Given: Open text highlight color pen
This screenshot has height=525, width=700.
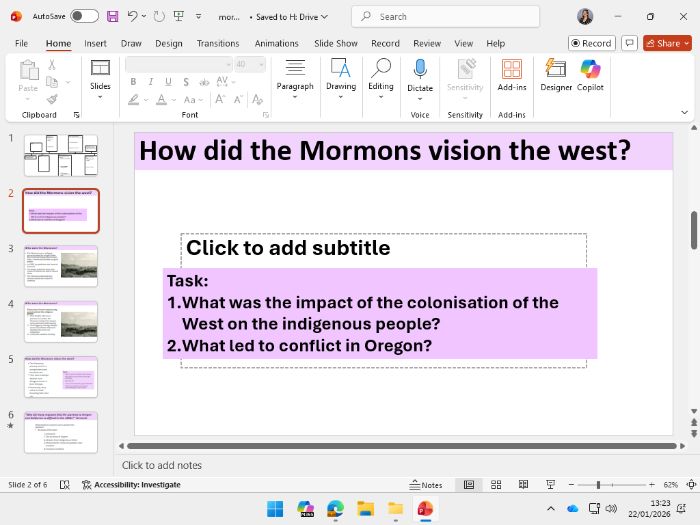Looking at the screenshot, I should point(133,99).
